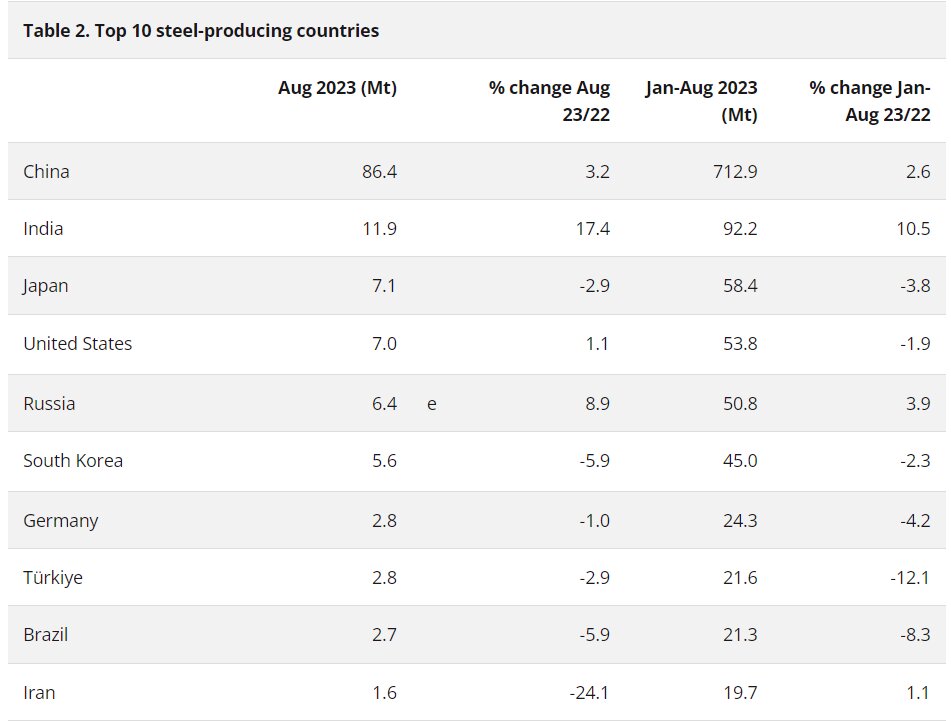This screenshot has width=951, height=721.
Task: Click the '% change Jan-Aug 23/22' column header
Action: click(870, 101)
